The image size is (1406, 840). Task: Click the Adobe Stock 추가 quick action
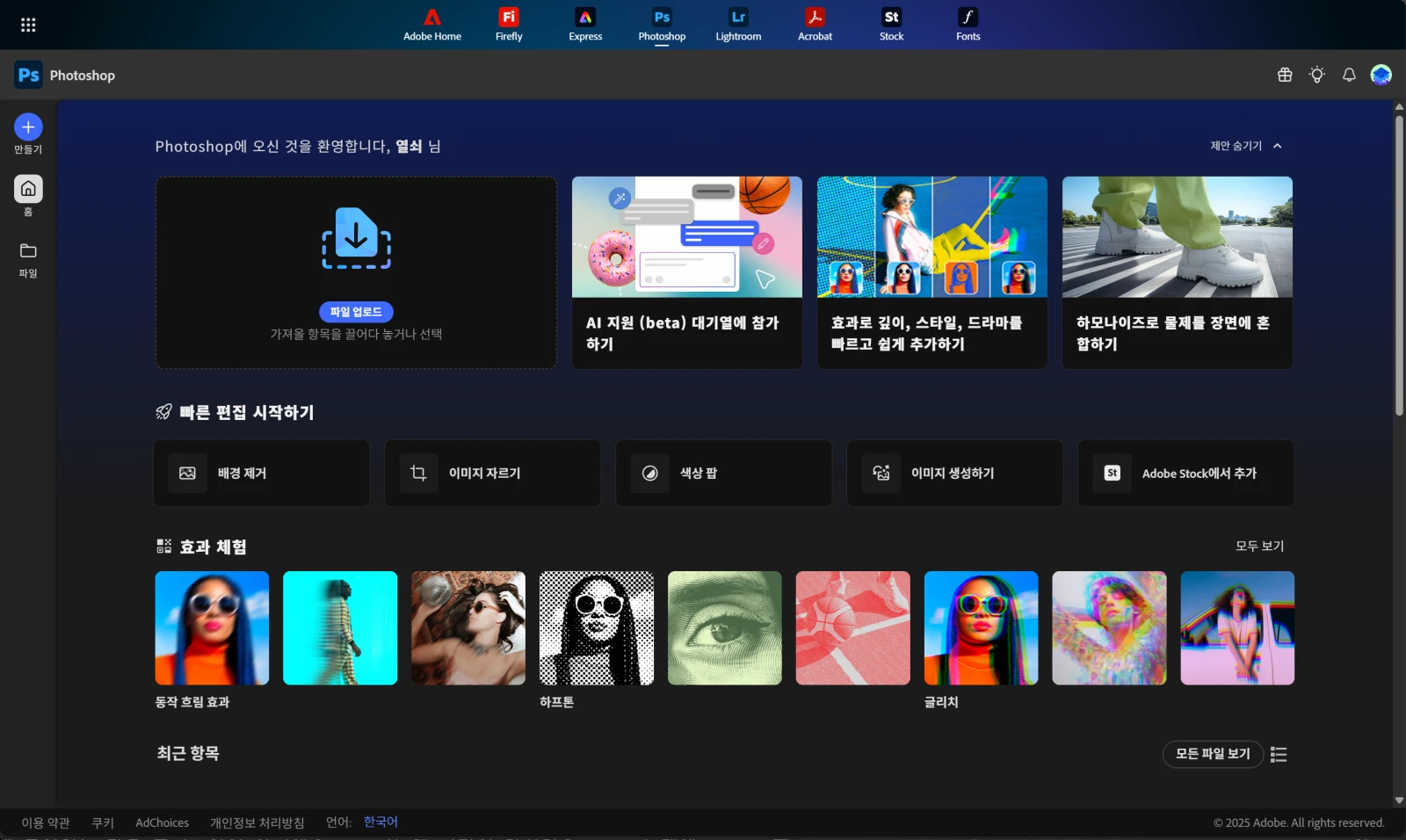tap(1185, 473)
